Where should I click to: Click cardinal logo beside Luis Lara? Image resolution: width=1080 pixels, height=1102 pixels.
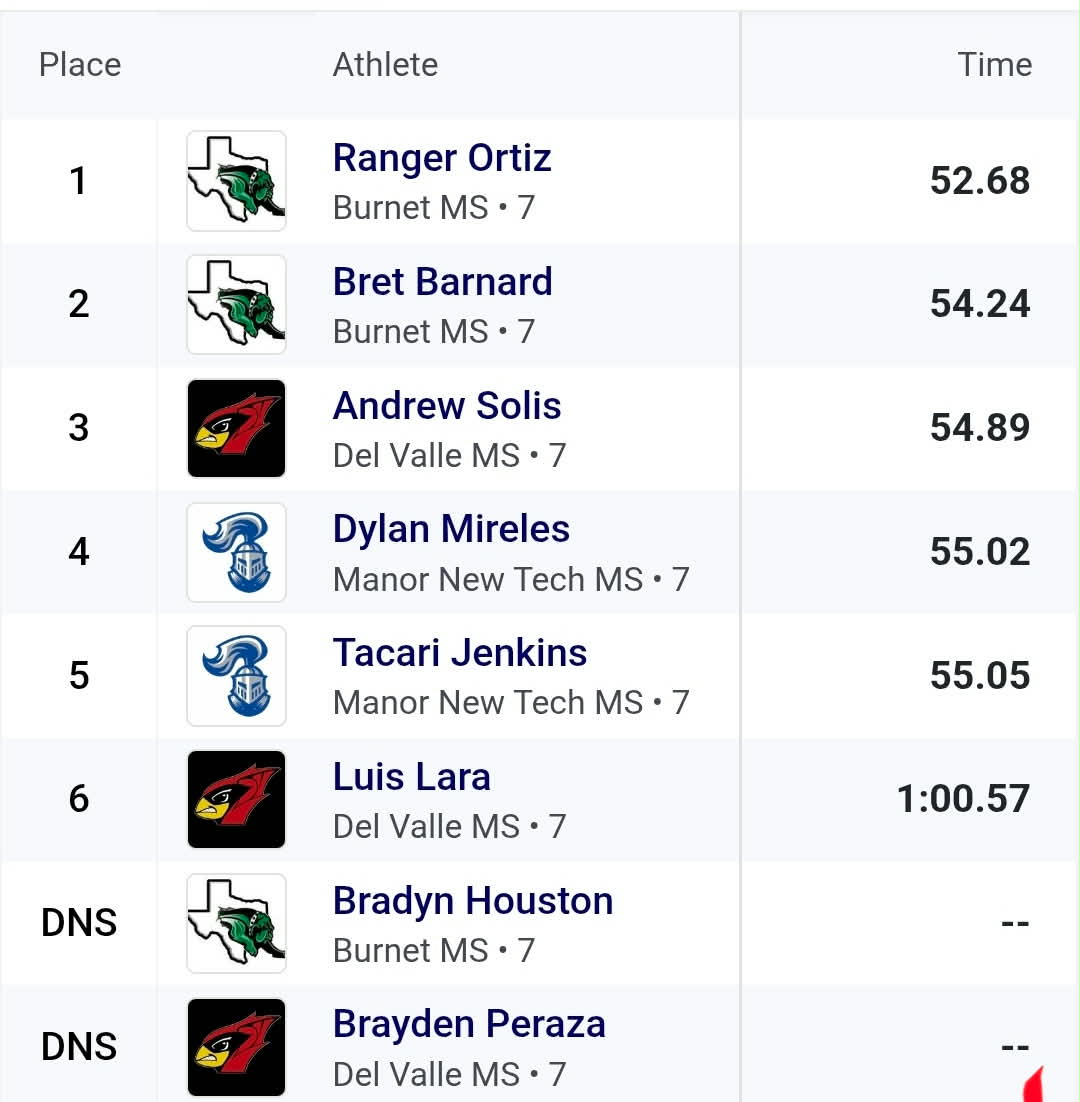(x=237, y=799)
